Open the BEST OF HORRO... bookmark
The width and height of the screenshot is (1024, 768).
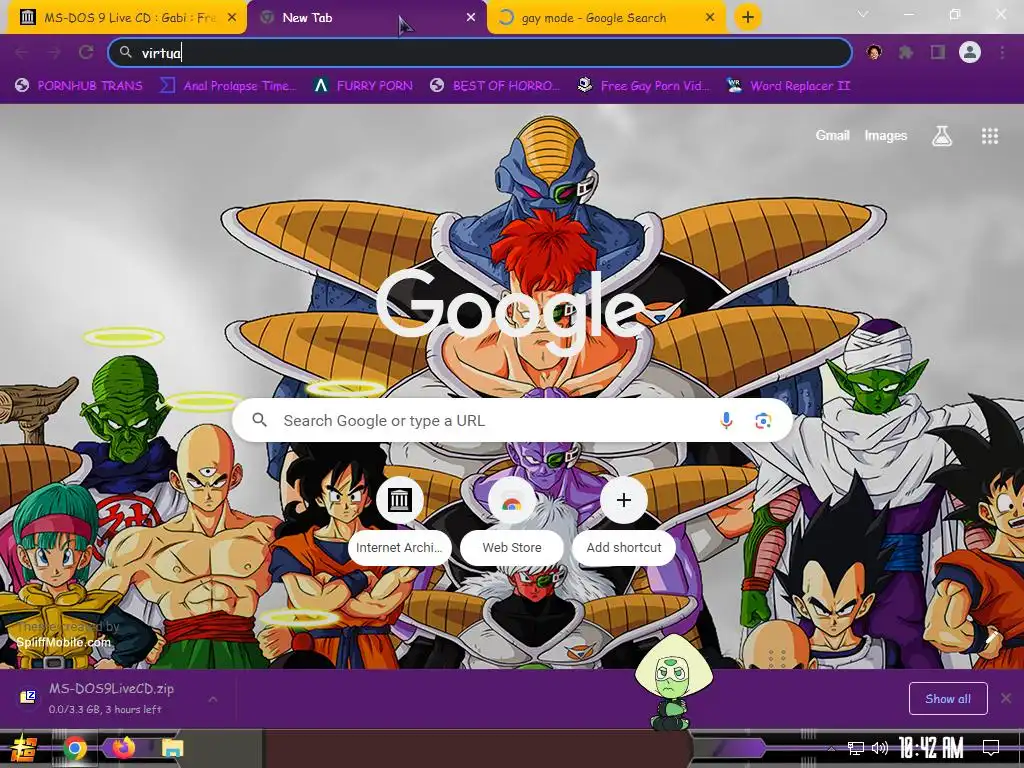click(x=496, y=86)
